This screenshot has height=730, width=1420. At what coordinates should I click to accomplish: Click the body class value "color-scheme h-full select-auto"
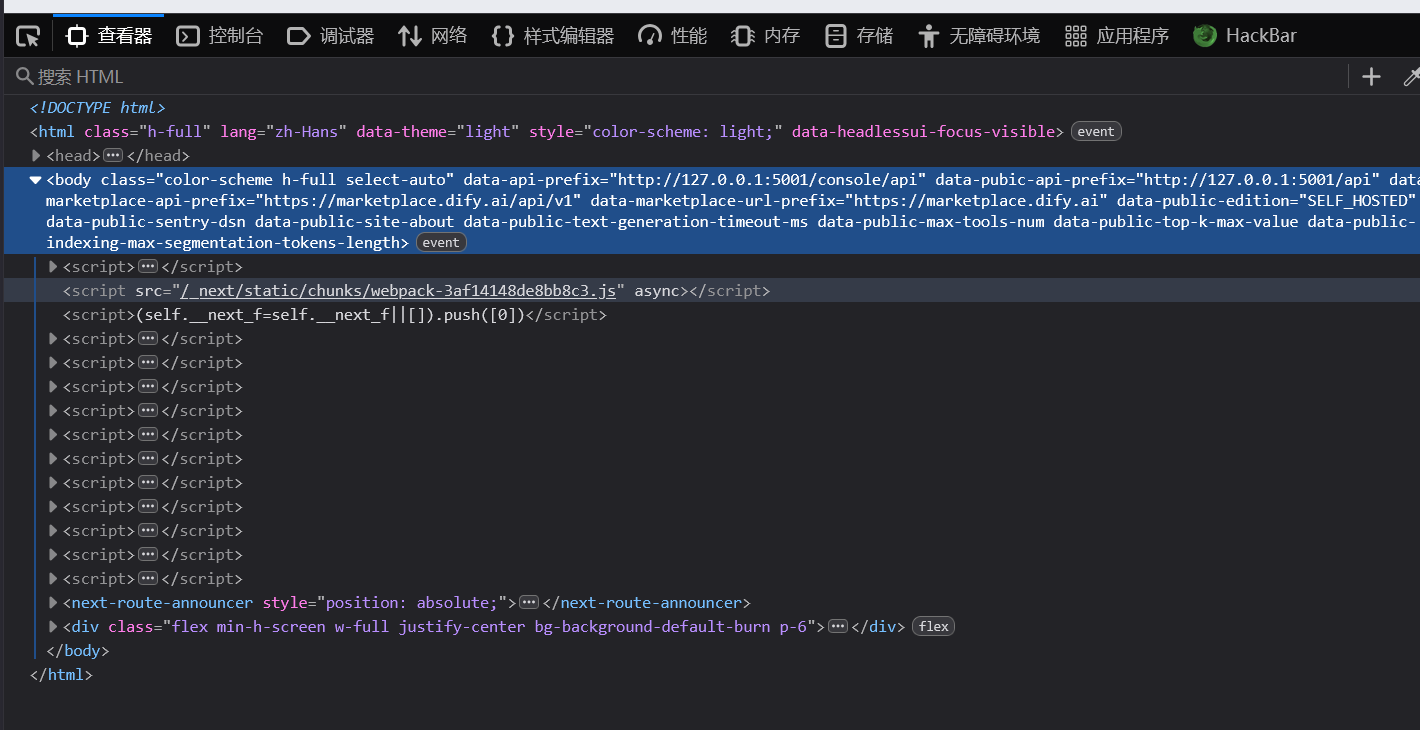coord(309,180)
